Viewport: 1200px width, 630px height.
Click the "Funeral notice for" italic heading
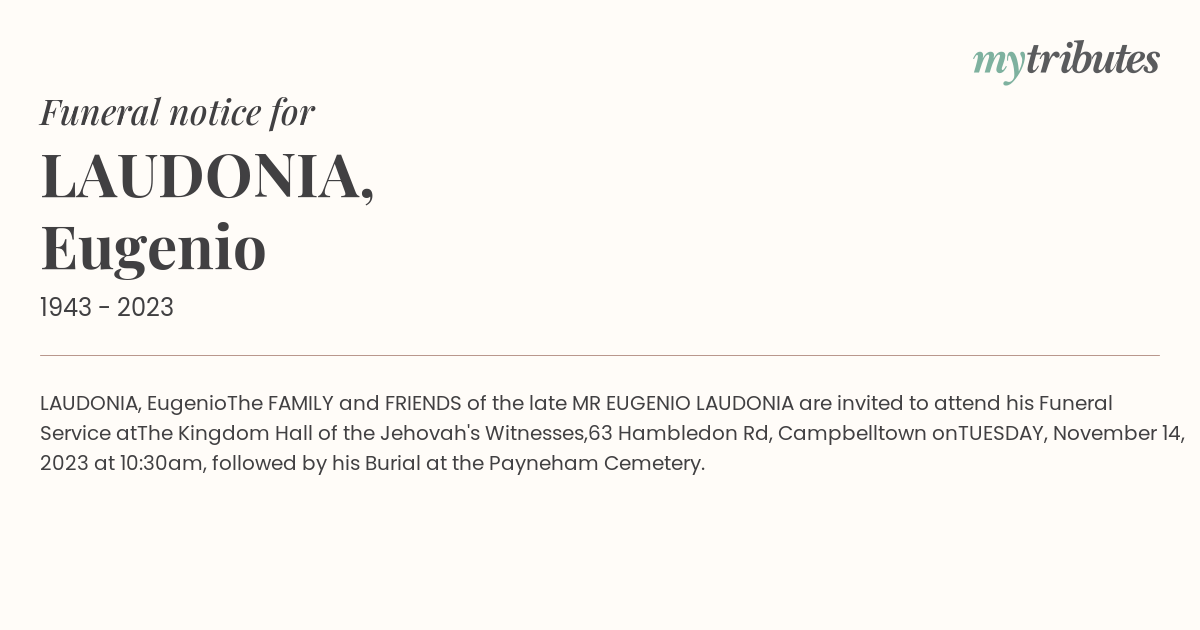[177, 113]
